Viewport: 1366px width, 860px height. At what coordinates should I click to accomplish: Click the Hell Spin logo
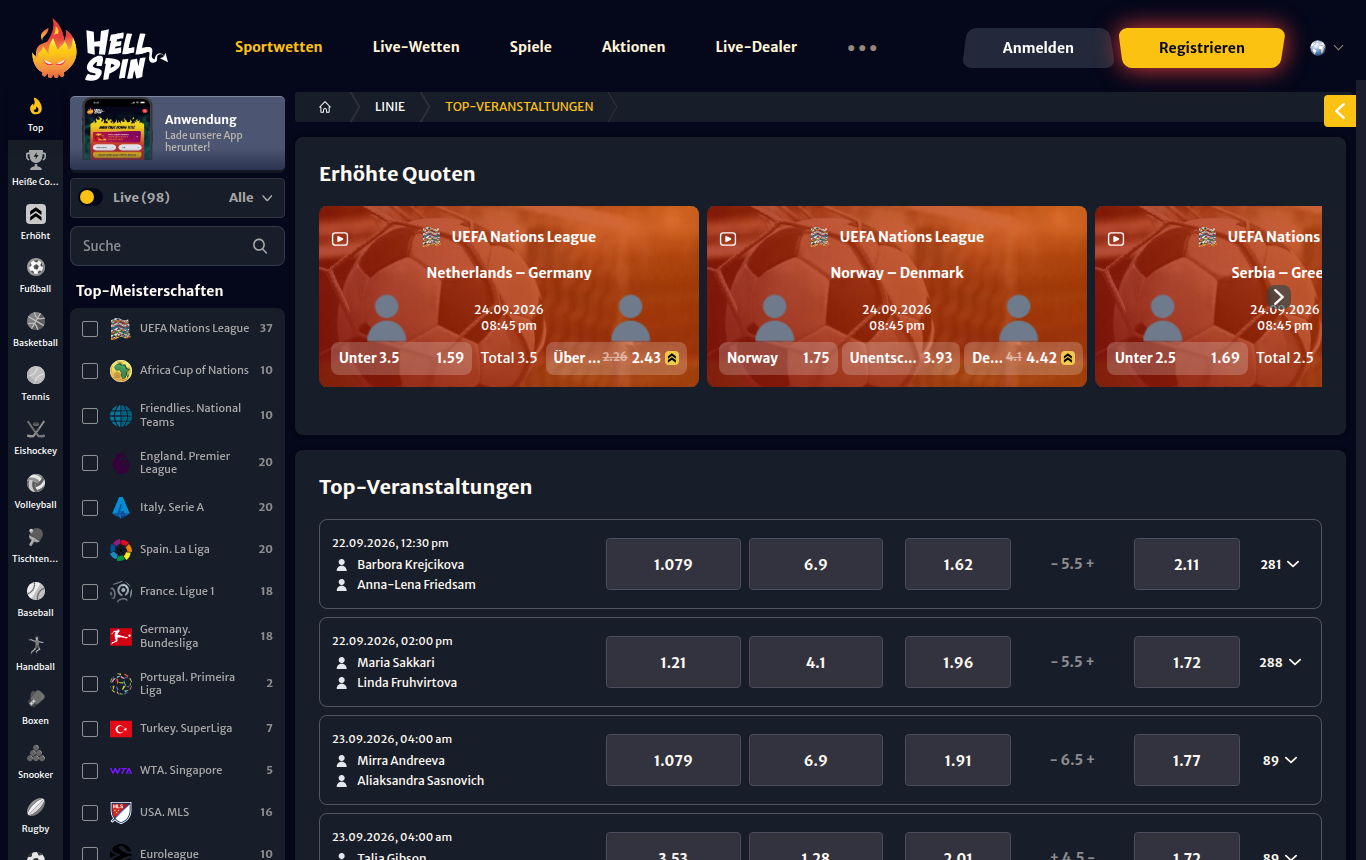click(x=99, y=51)
